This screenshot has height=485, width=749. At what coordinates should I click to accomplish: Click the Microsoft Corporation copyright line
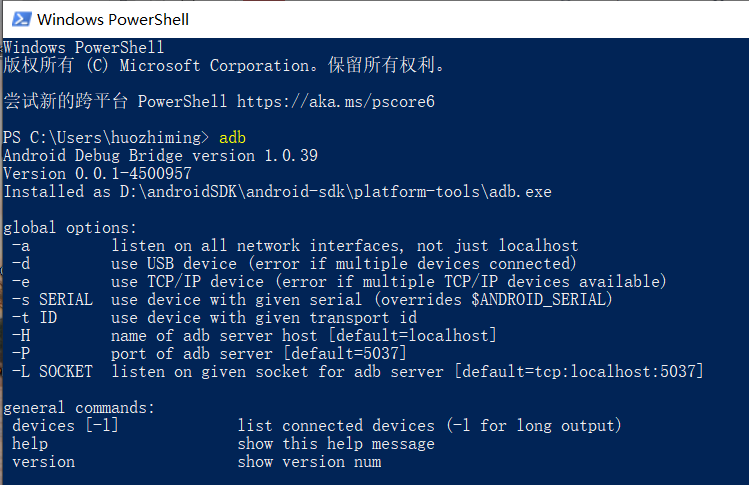[224, 65]
